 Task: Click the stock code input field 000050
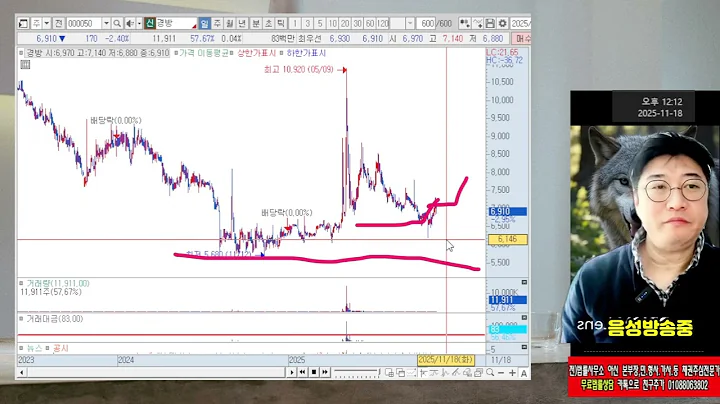pos(84,23)
